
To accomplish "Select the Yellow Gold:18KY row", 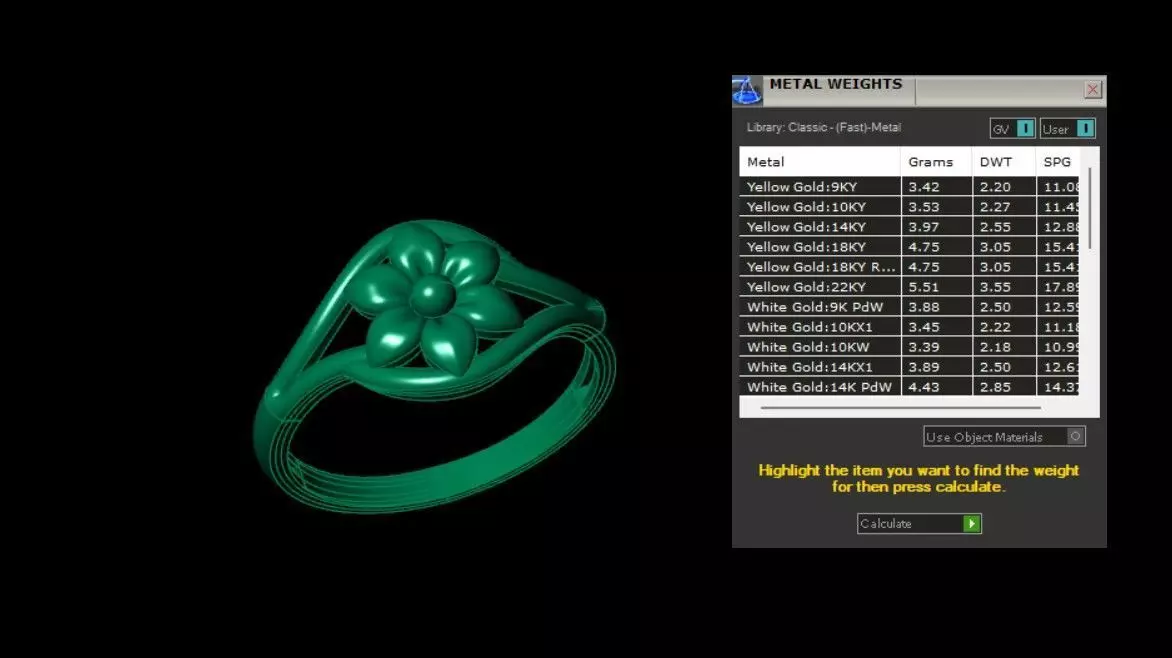I will tap(909, 247).
